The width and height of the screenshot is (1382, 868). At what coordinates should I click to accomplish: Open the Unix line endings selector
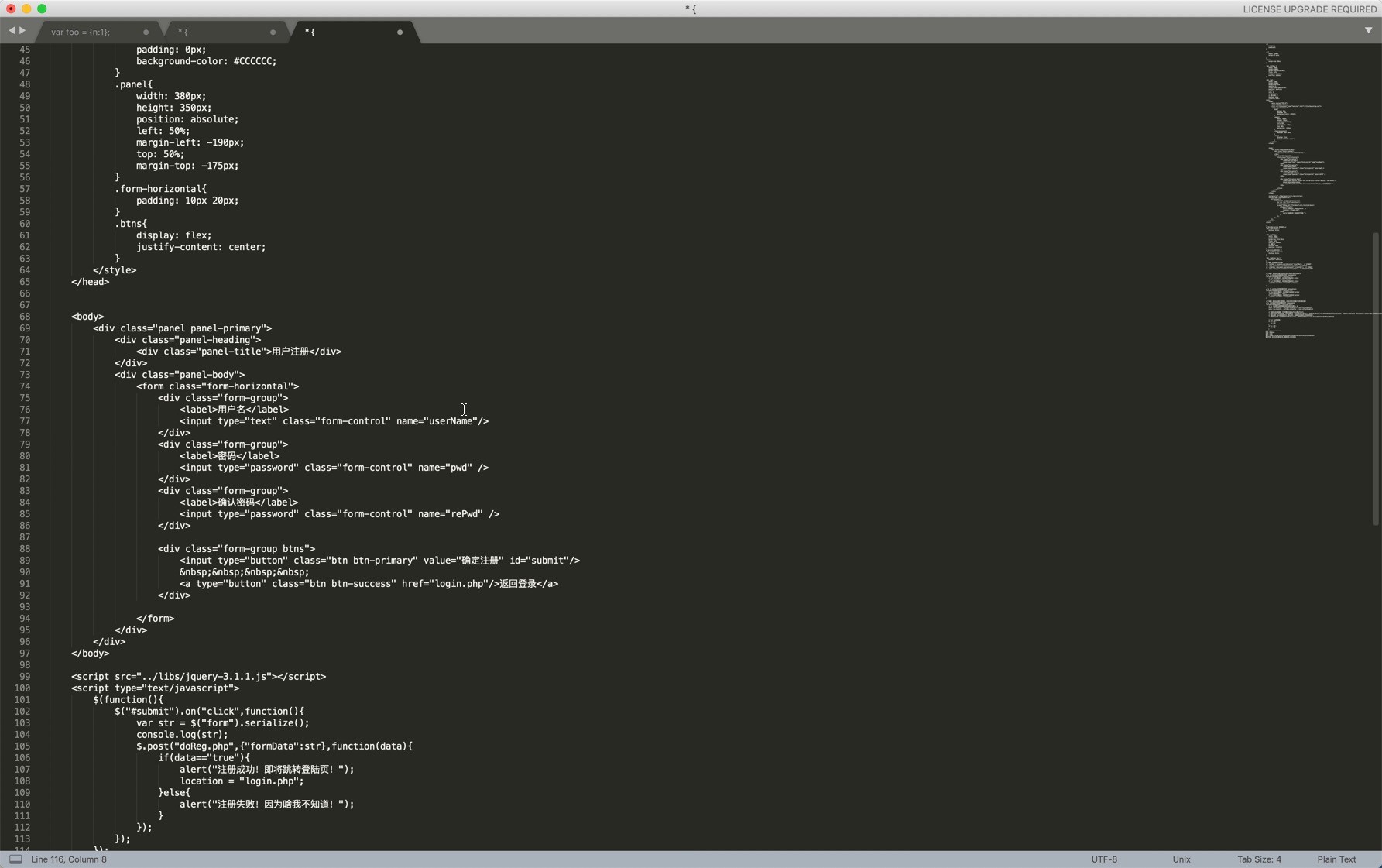[x=1181, y=859]
